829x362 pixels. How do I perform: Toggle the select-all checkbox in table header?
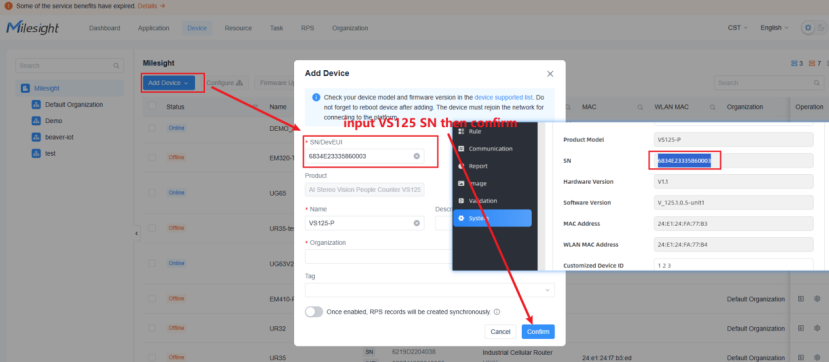(152, 106)
